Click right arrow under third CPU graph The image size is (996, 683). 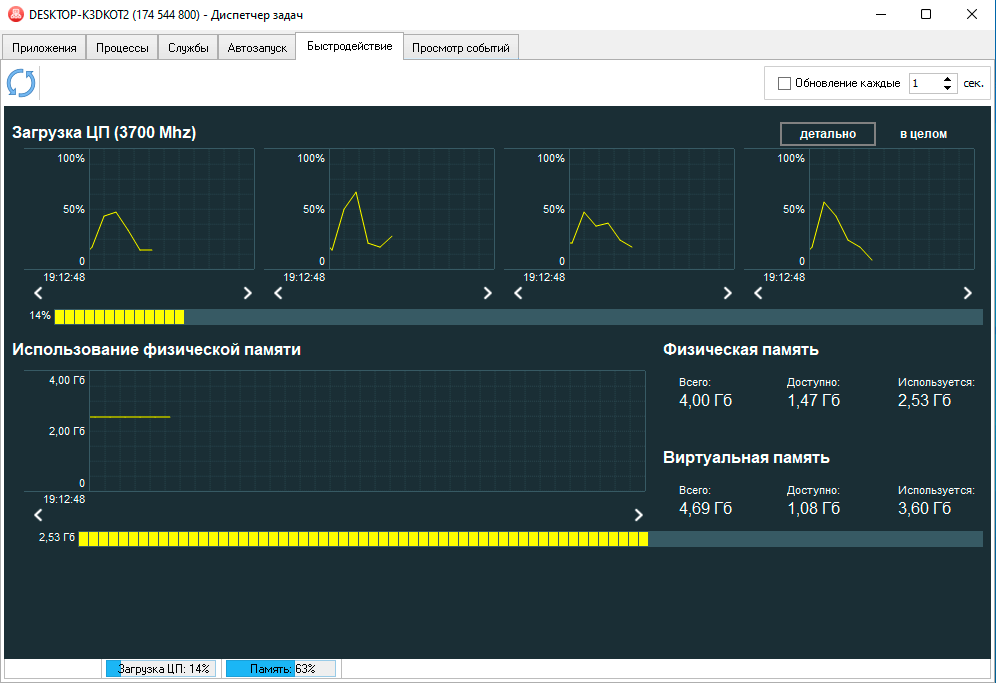[x=727, y=293]
